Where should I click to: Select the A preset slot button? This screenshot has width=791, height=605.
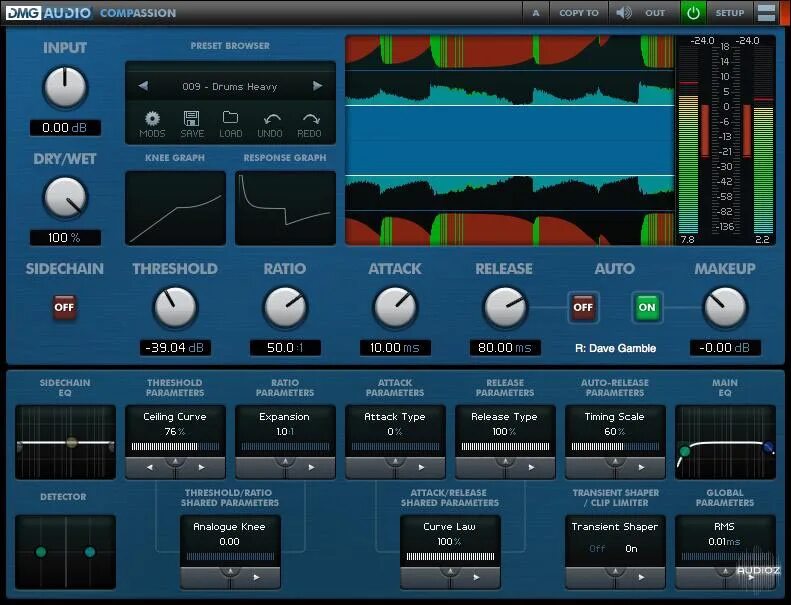coord(536,13)
